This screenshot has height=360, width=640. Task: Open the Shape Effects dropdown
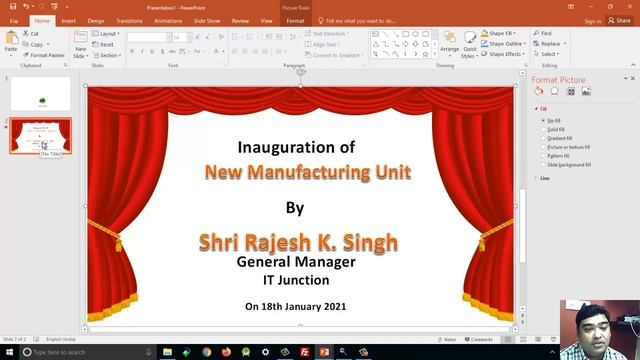(503, 54)
